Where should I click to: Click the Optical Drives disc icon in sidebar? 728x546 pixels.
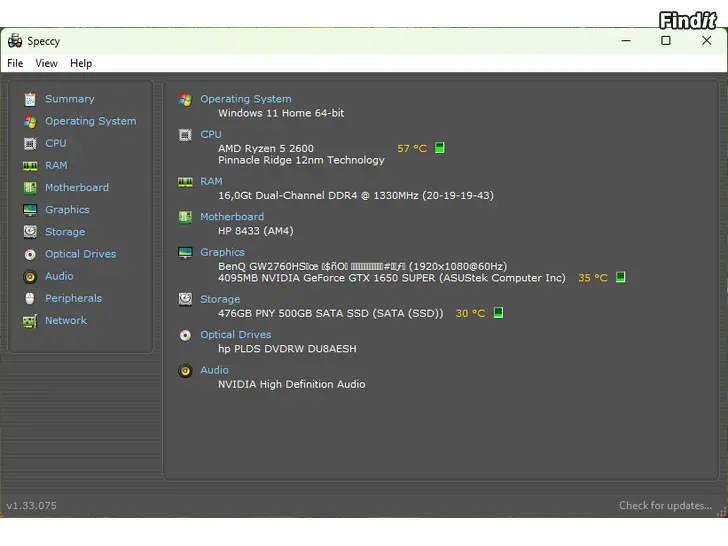30,254
